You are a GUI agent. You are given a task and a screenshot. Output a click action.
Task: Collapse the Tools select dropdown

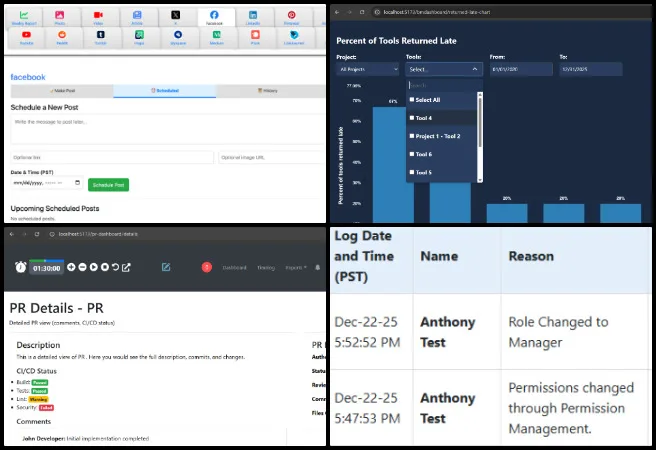click(444, 69)
